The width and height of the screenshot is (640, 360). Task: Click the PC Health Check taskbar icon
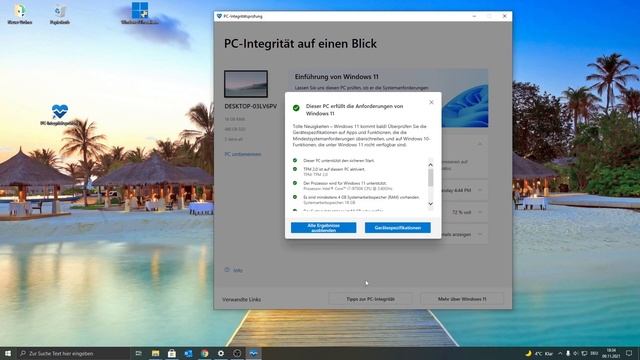pyautogui.click(x=253, y=353)
